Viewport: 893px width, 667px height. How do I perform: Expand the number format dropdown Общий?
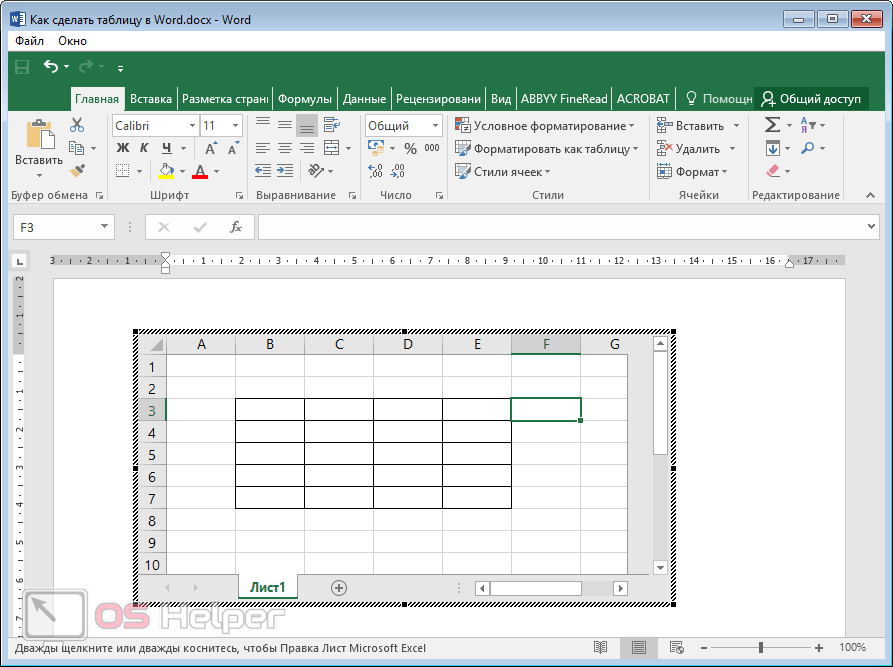pos(435,126)
